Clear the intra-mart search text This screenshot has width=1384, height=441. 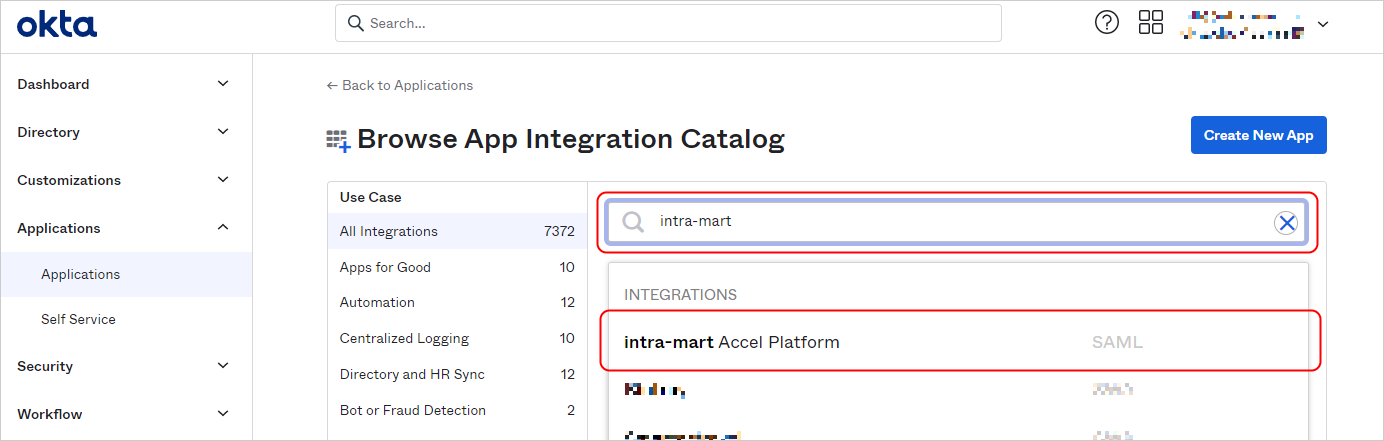1286,222
